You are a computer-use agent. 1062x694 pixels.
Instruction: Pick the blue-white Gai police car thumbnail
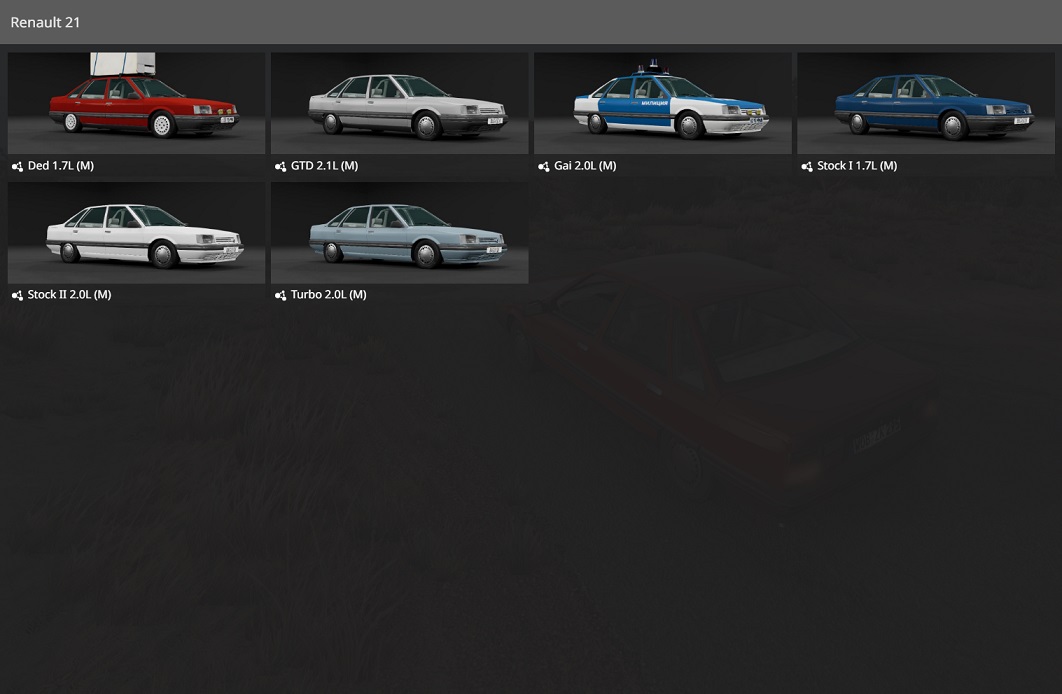point(662,104)
